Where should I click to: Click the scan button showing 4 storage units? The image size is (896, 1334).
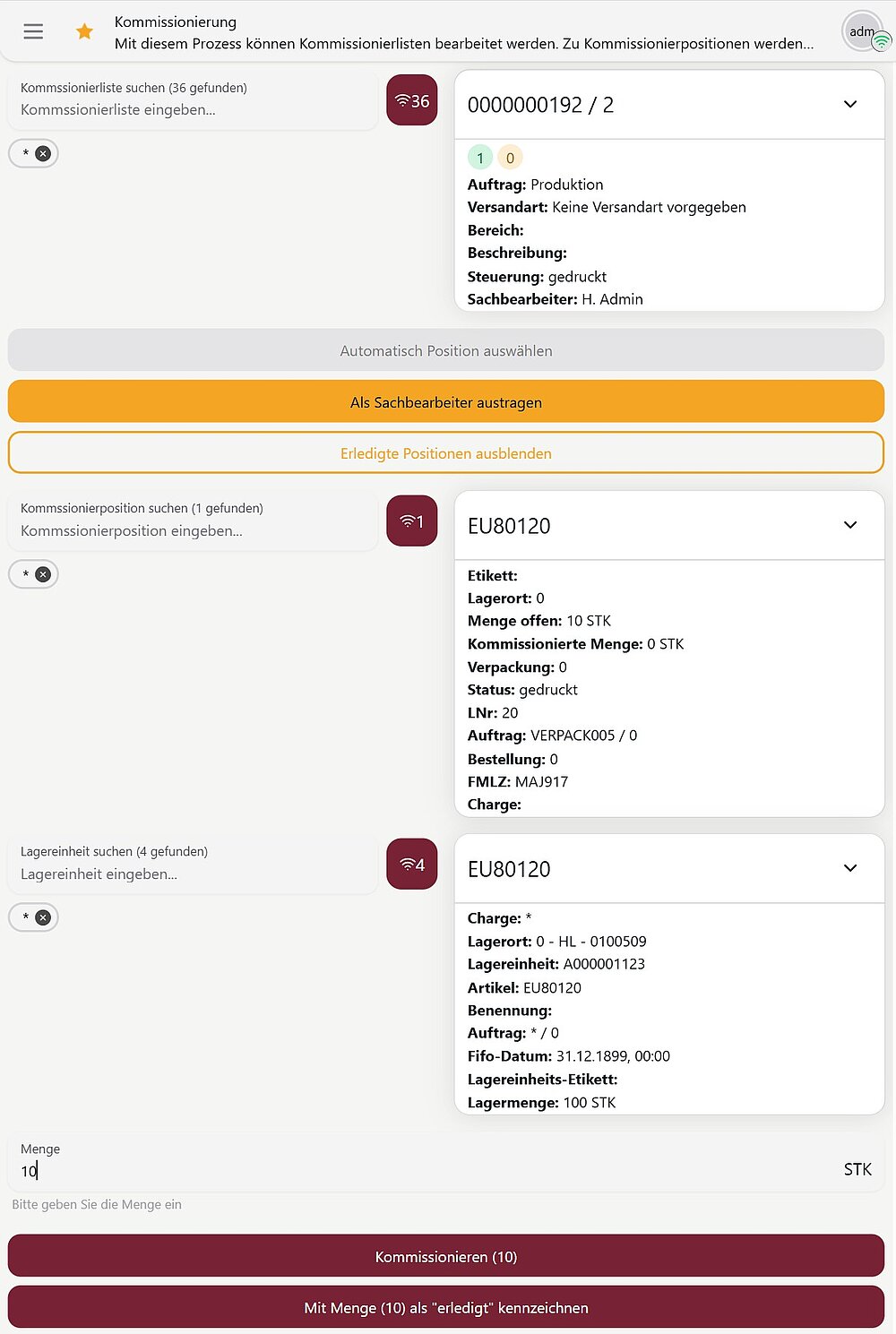(x=412, y=864)
